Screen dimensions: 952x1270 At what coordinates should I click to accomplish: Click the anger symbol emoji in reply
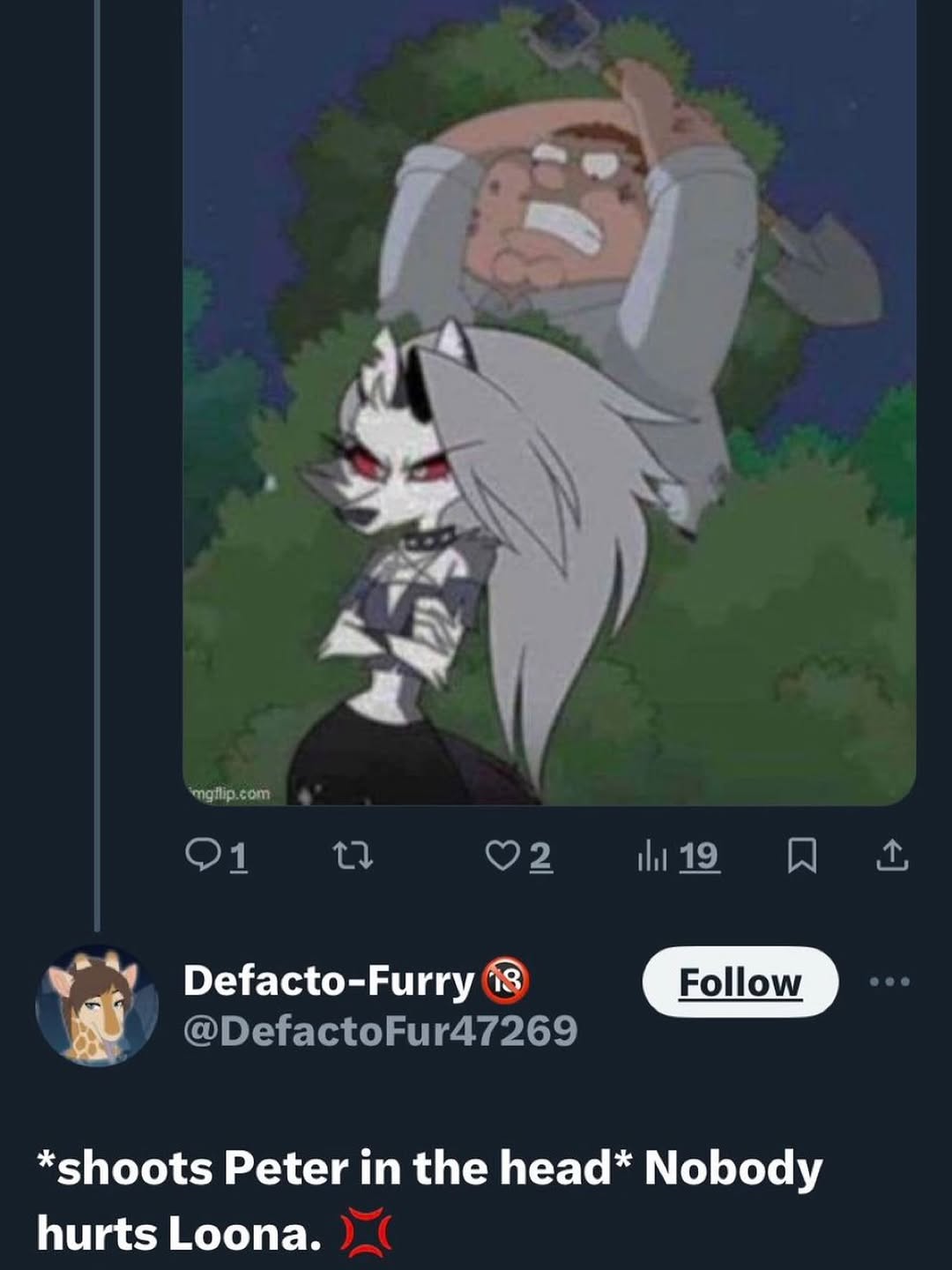click(366, 1234)
